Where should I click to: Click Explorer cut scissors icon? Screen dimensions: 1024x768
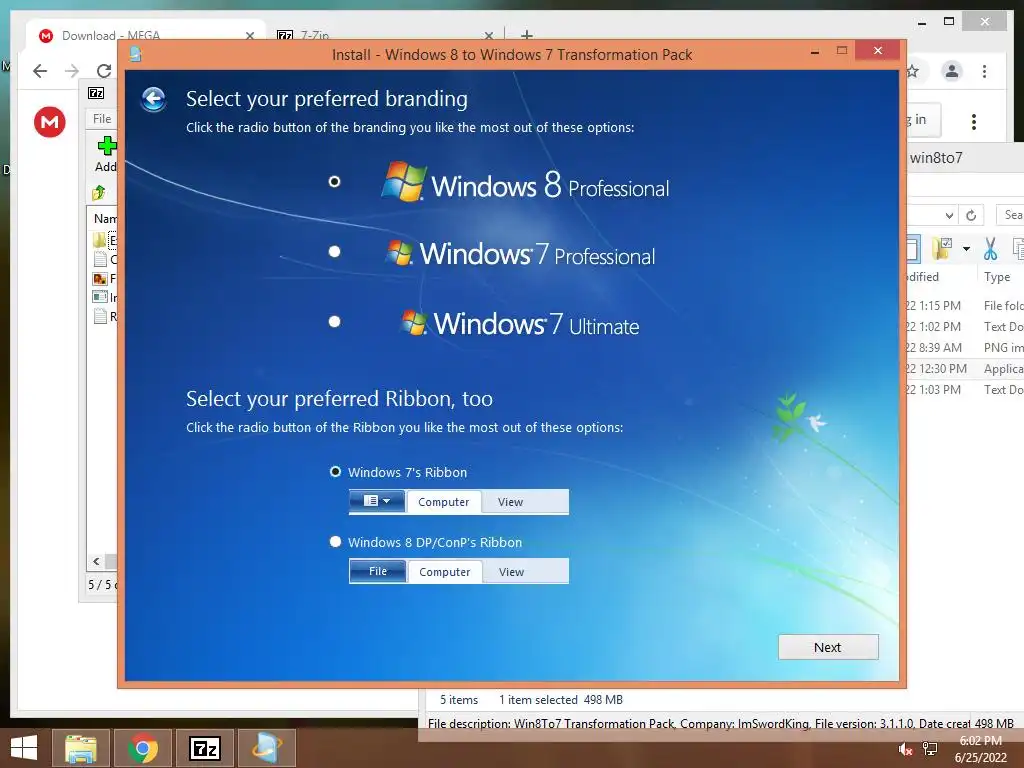coord(990,249)
